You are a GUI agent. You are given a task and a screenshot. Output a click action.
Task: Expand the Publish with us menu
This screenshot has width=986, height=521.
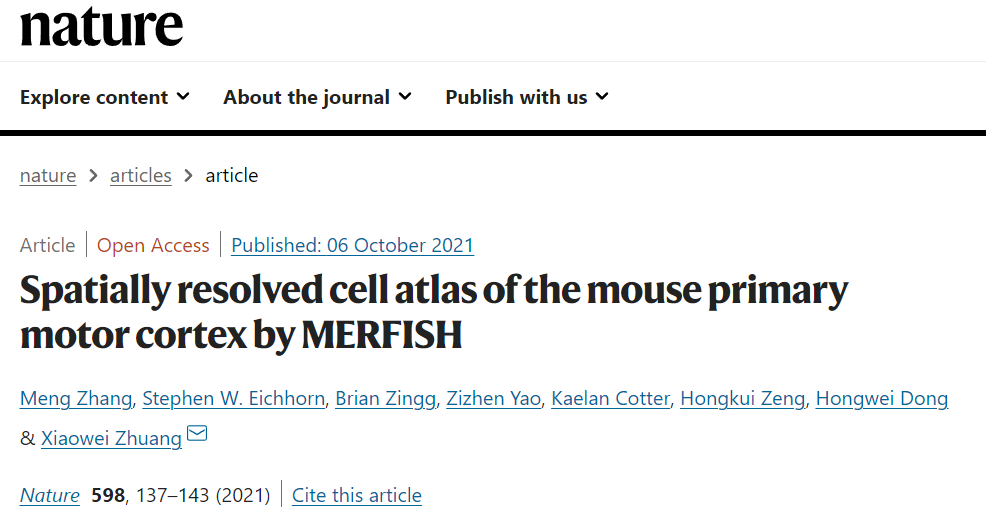pos(527,97)
